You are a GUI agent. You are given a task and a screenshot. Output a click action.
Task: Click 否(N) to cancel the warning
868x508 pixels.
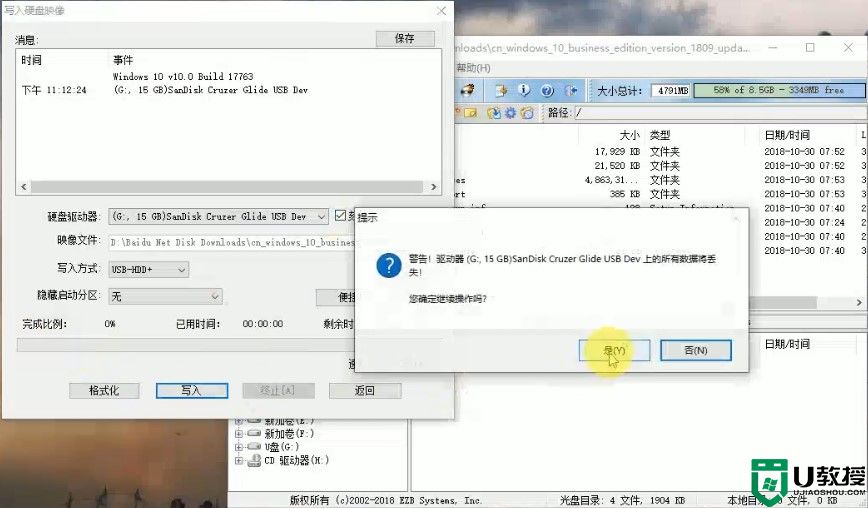pyautogui.click(x=696, y=350)
